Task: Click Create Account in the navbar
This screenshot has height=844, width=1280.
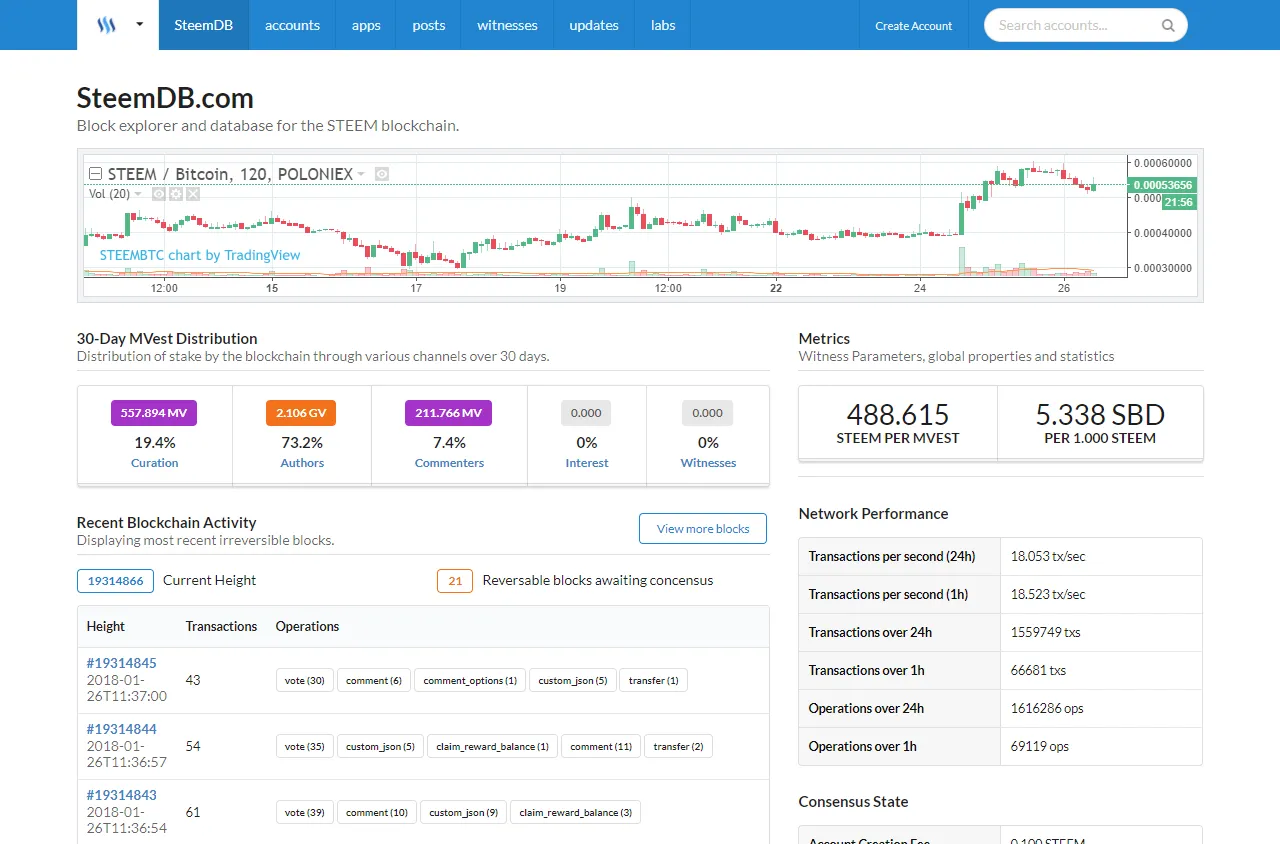Action: click(914, 26)
